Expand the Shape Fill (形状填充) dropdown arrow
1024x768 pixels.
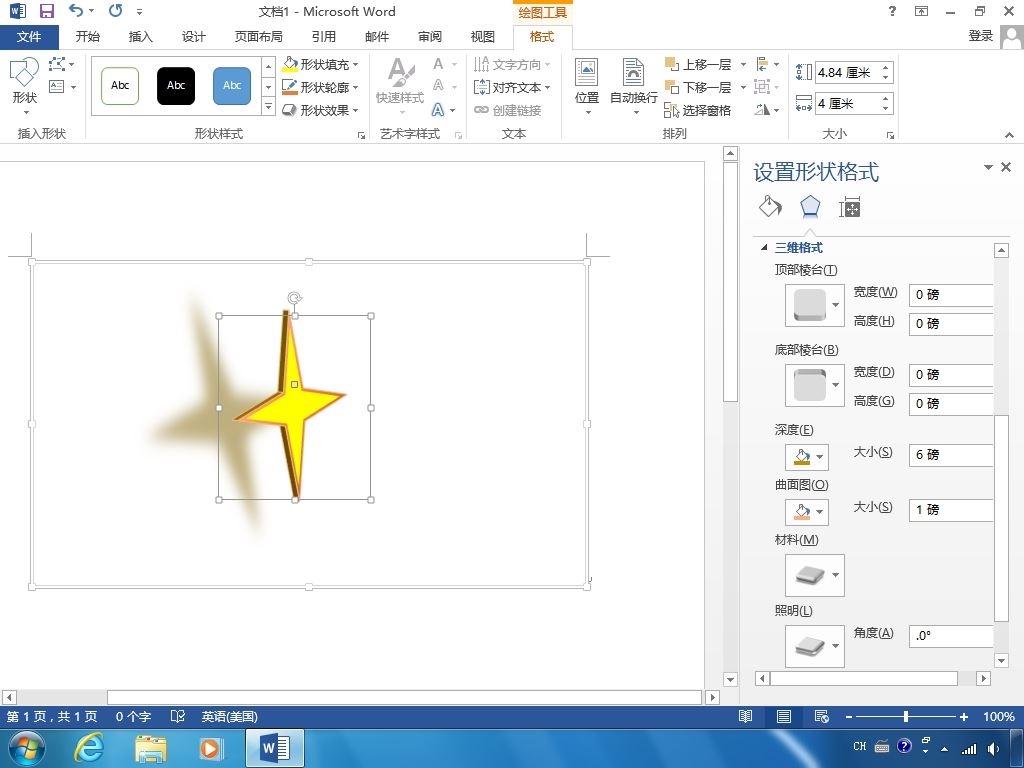coord(356,65)
